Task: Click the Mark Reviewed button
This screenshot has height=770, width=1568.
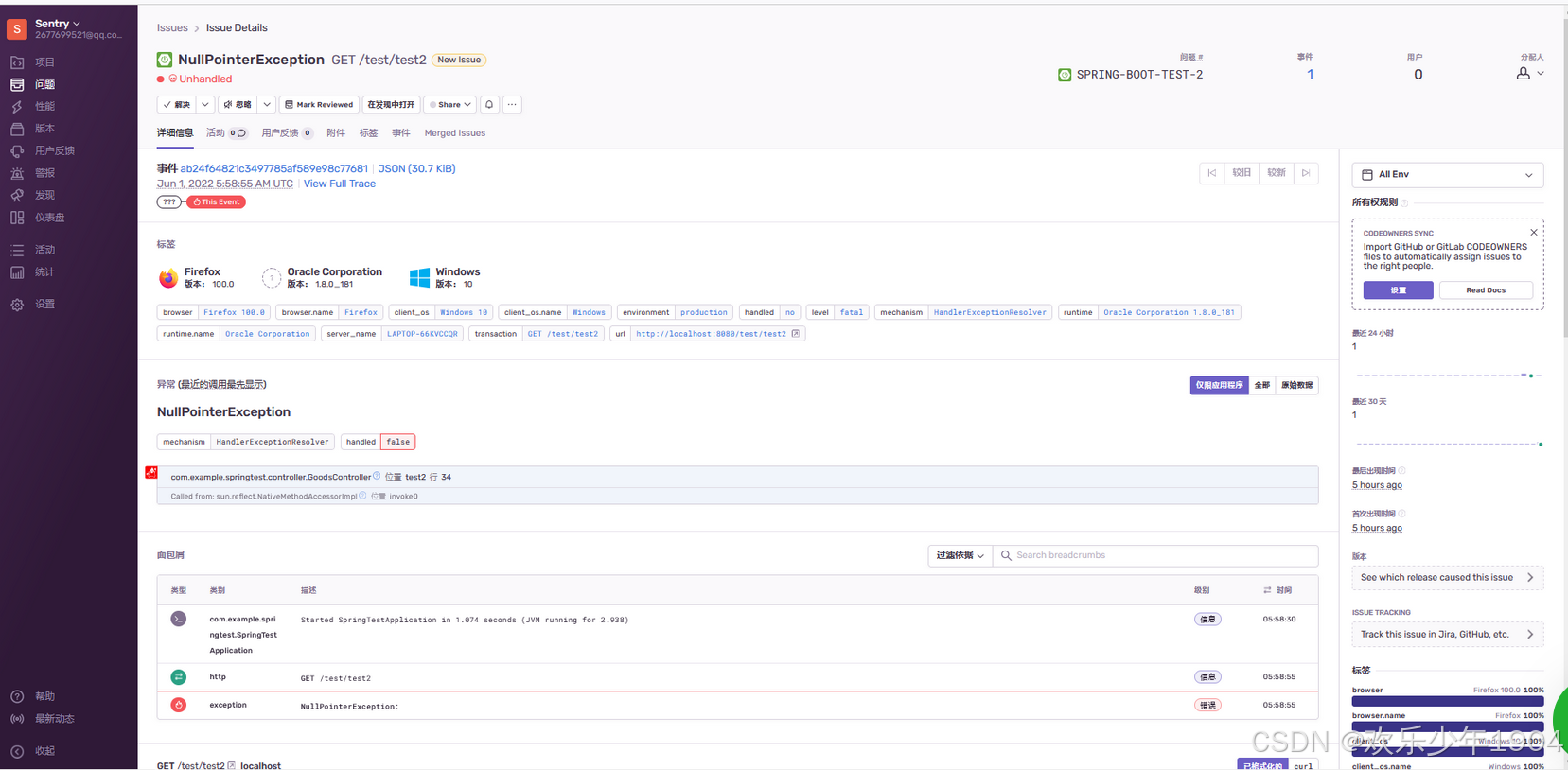Action: tap(319, 105)
